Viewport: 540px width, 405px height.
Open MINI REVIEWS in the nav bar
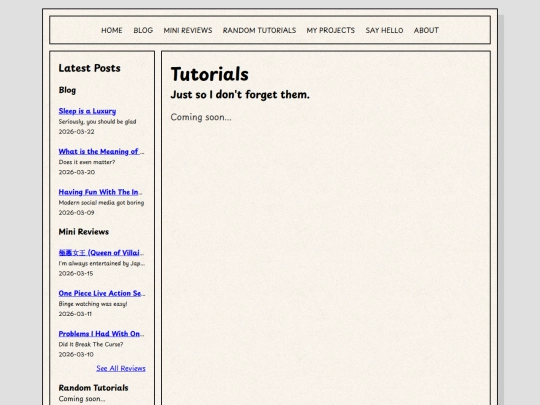click(x=188, y=30)
